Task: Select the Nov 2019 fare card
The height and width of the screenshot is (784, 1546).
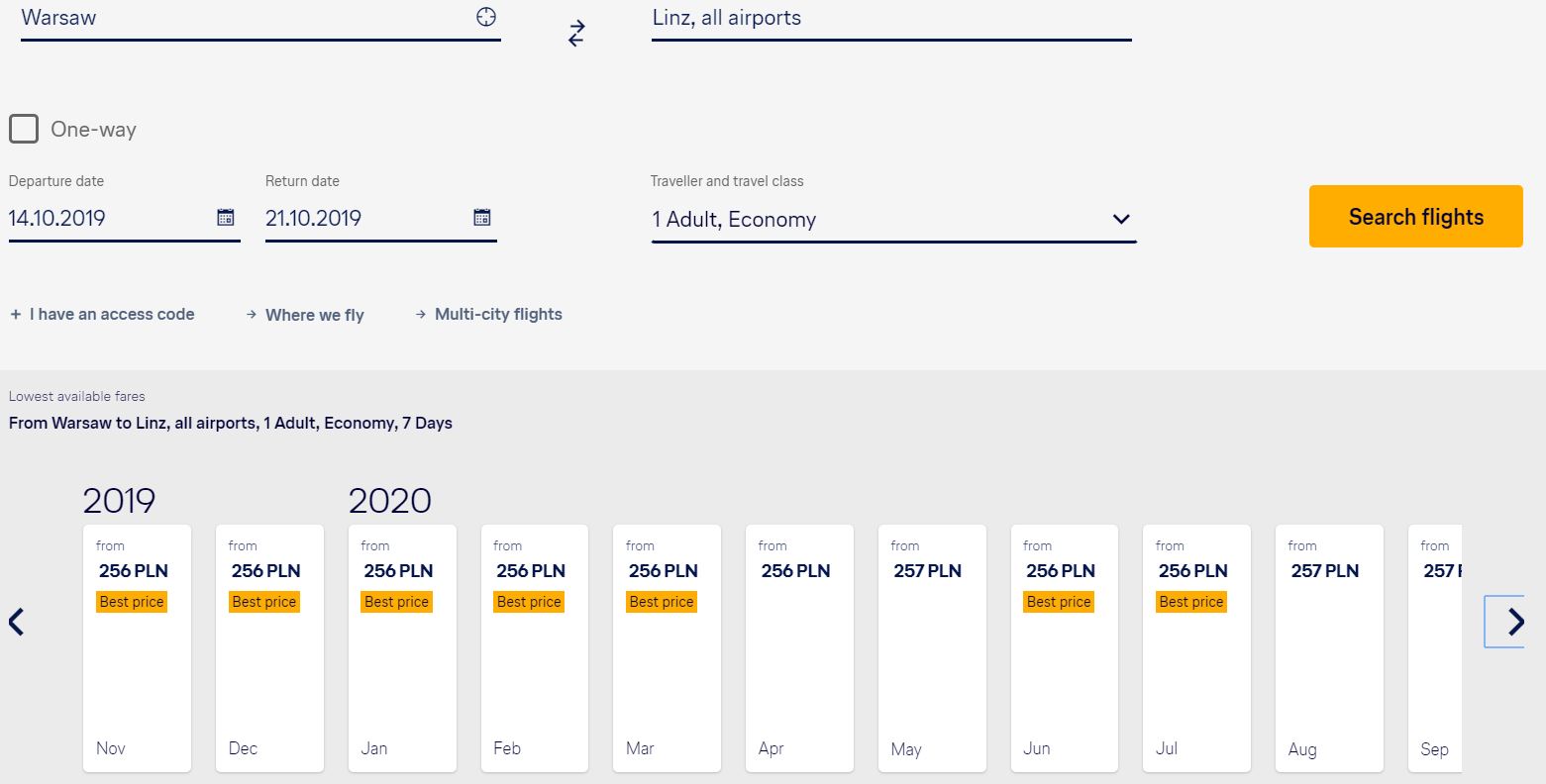Action: point(137,648)
